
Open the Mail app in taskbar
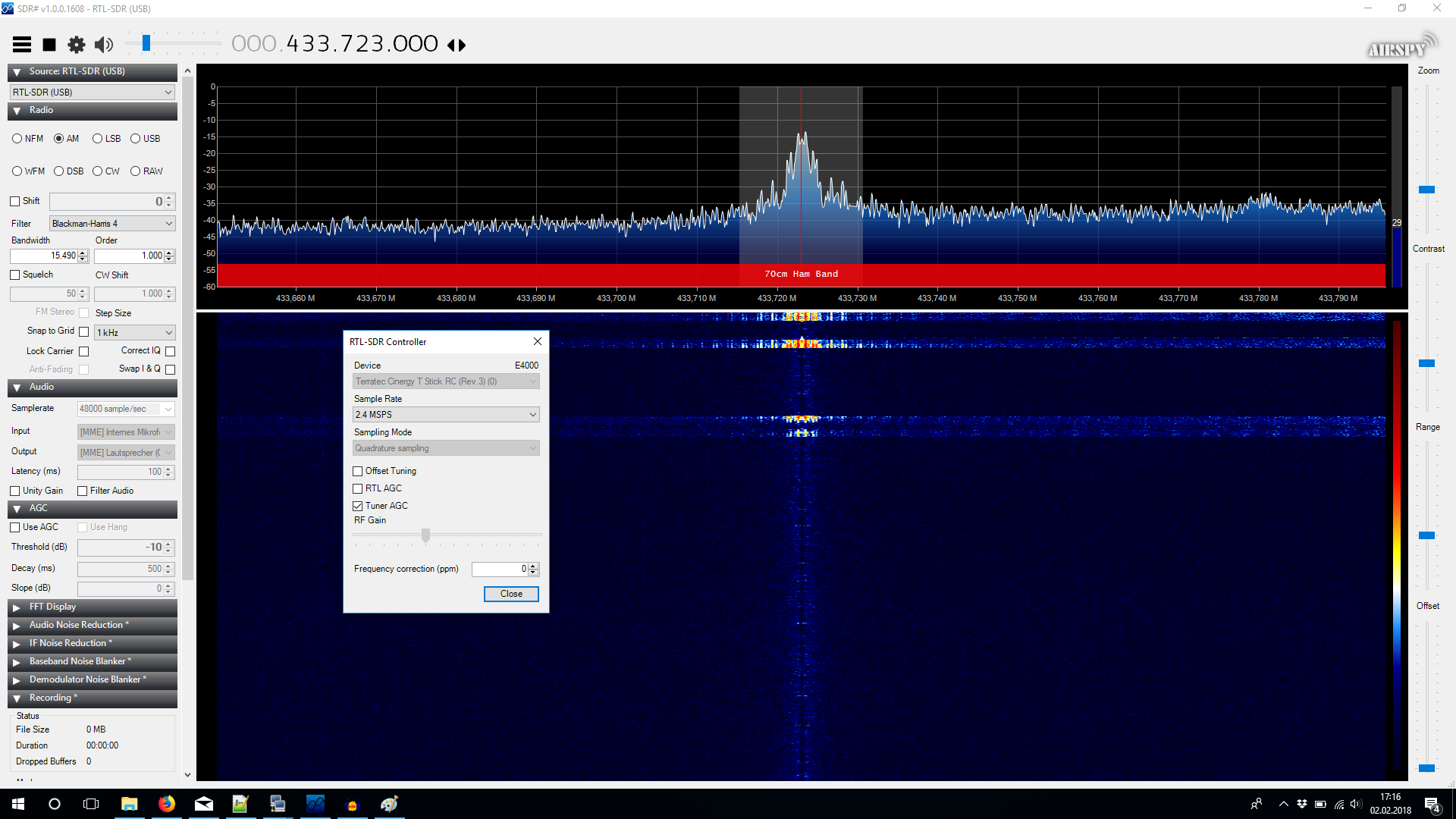[x=204, y=804]
